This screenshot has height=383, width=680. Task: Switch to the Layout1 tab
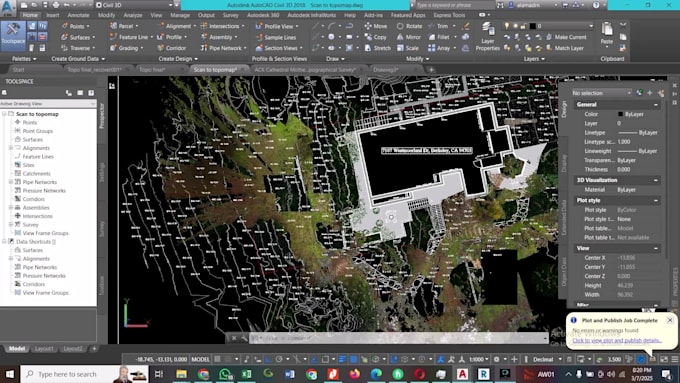coord(44,348)
